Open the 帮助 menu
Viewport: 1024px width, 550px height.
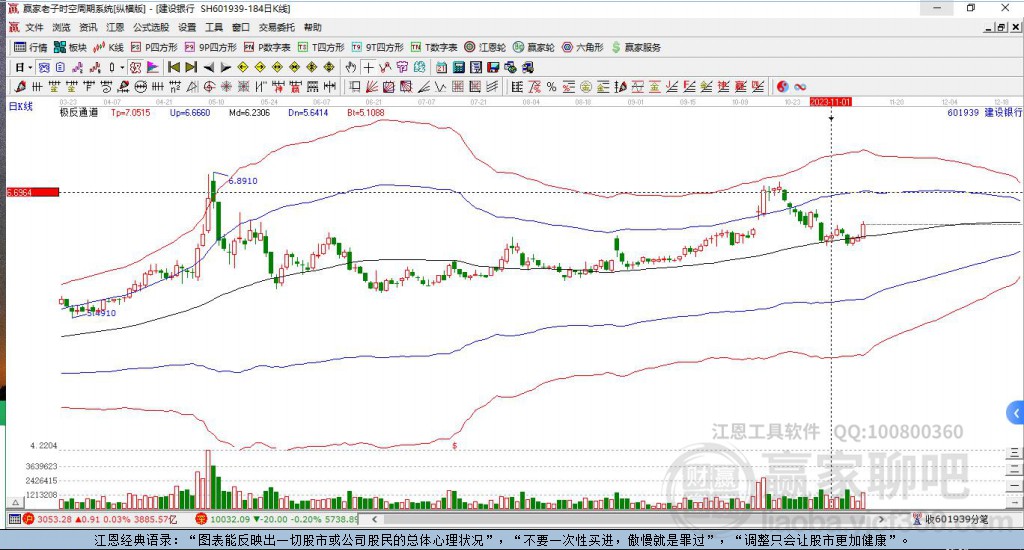(313, 27)
